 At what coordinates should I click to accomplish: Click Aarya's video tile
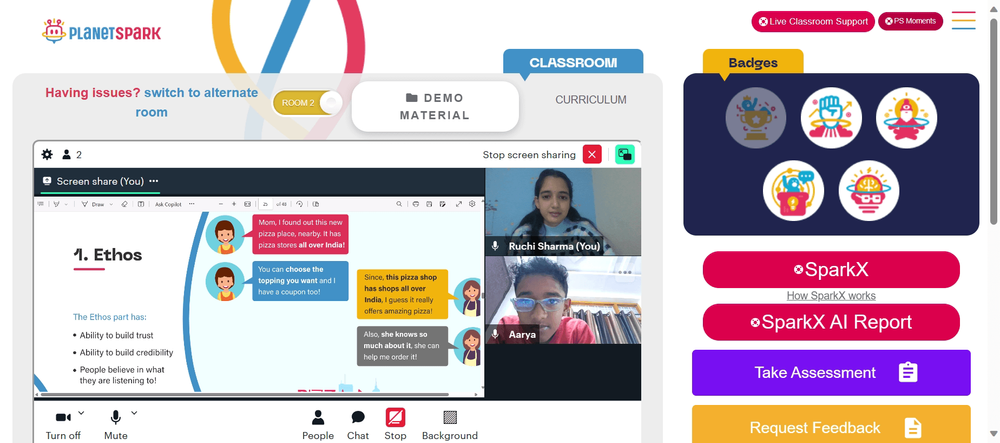point(563,300)
